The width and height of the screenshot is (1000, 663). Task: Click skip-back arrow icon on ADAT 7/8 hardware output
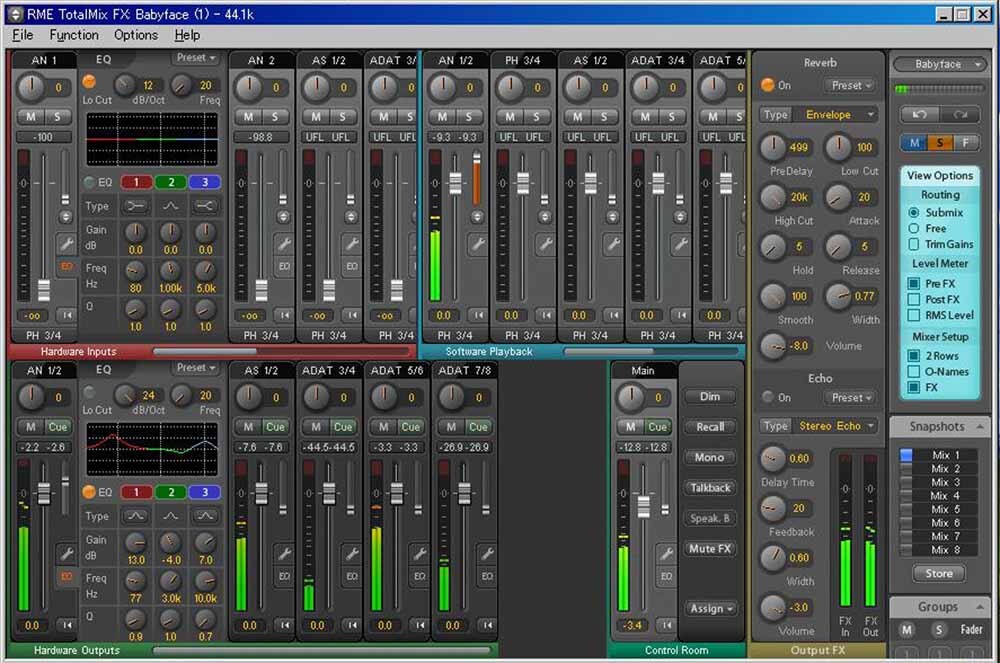[487, 625]
